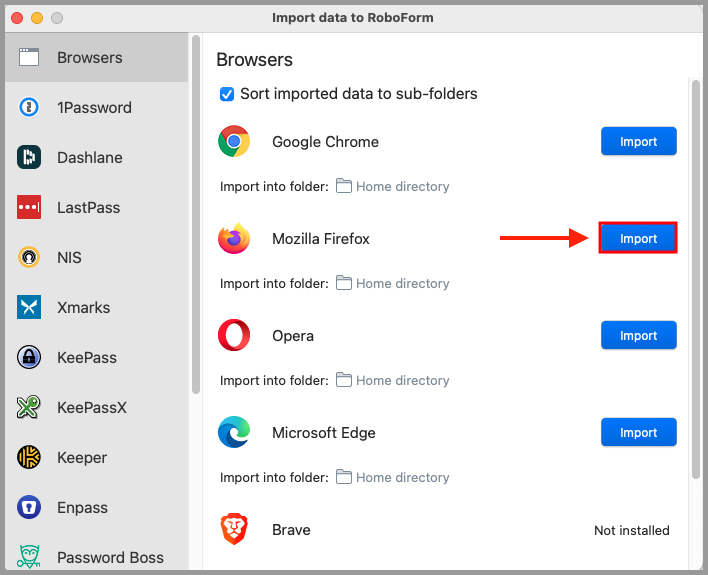
Task: Open the LastPass import category
Action: click(97, 207)
